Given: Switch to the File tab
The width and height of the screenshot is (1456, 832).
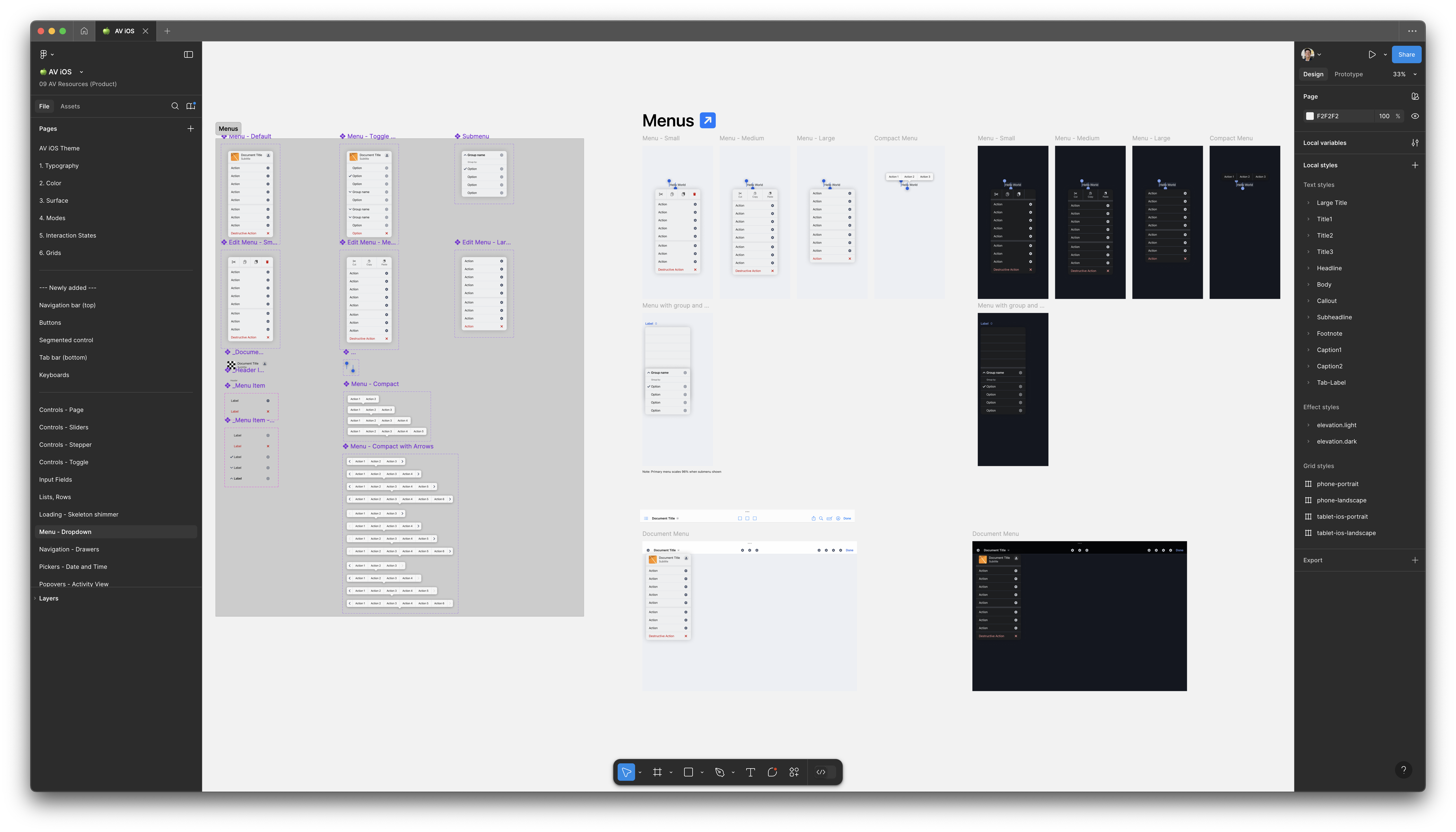Looking at the screenshot, I should point(44,106).
